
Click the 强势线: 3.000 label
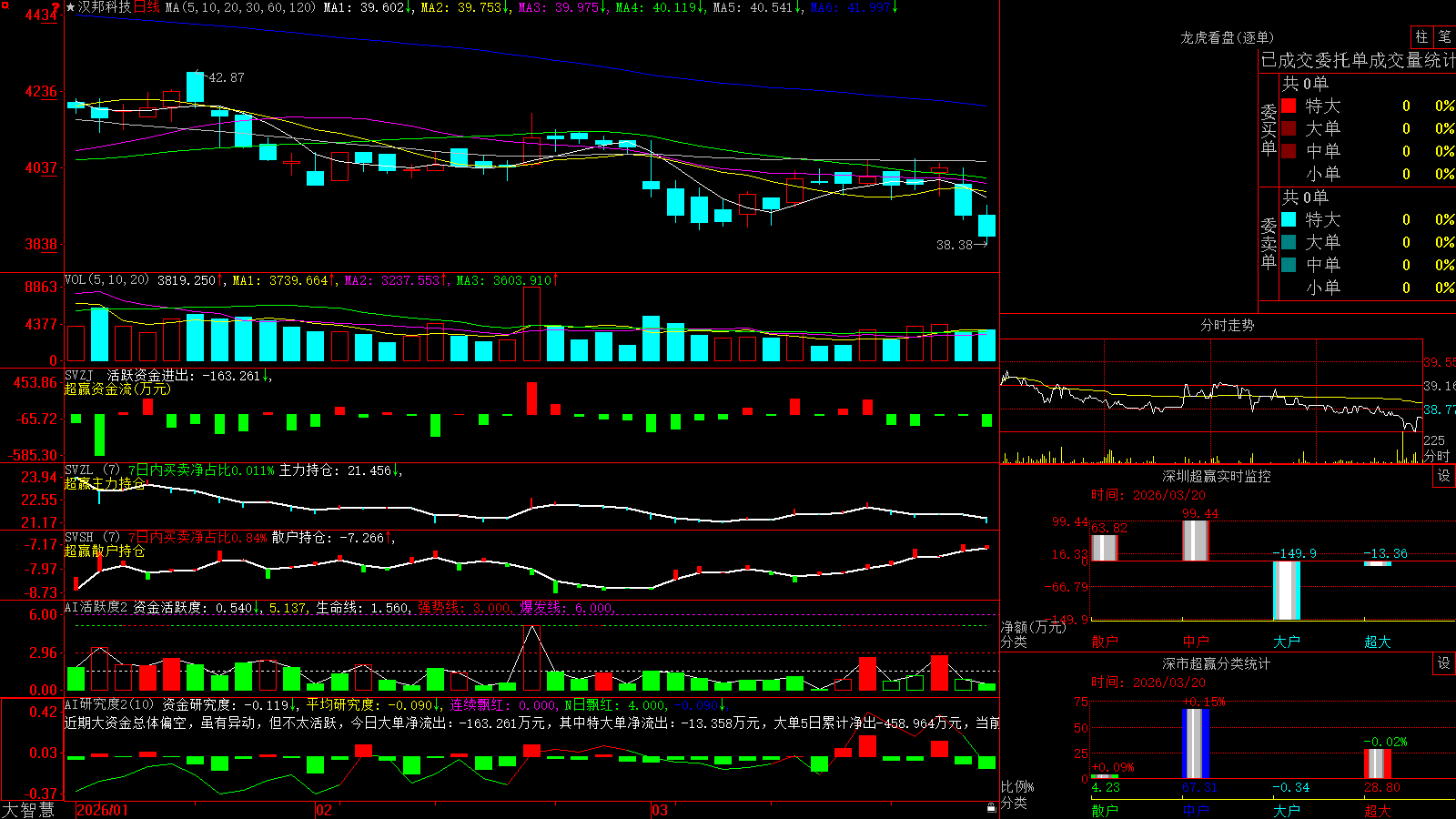pyautogui.click(x=465, y=607)
